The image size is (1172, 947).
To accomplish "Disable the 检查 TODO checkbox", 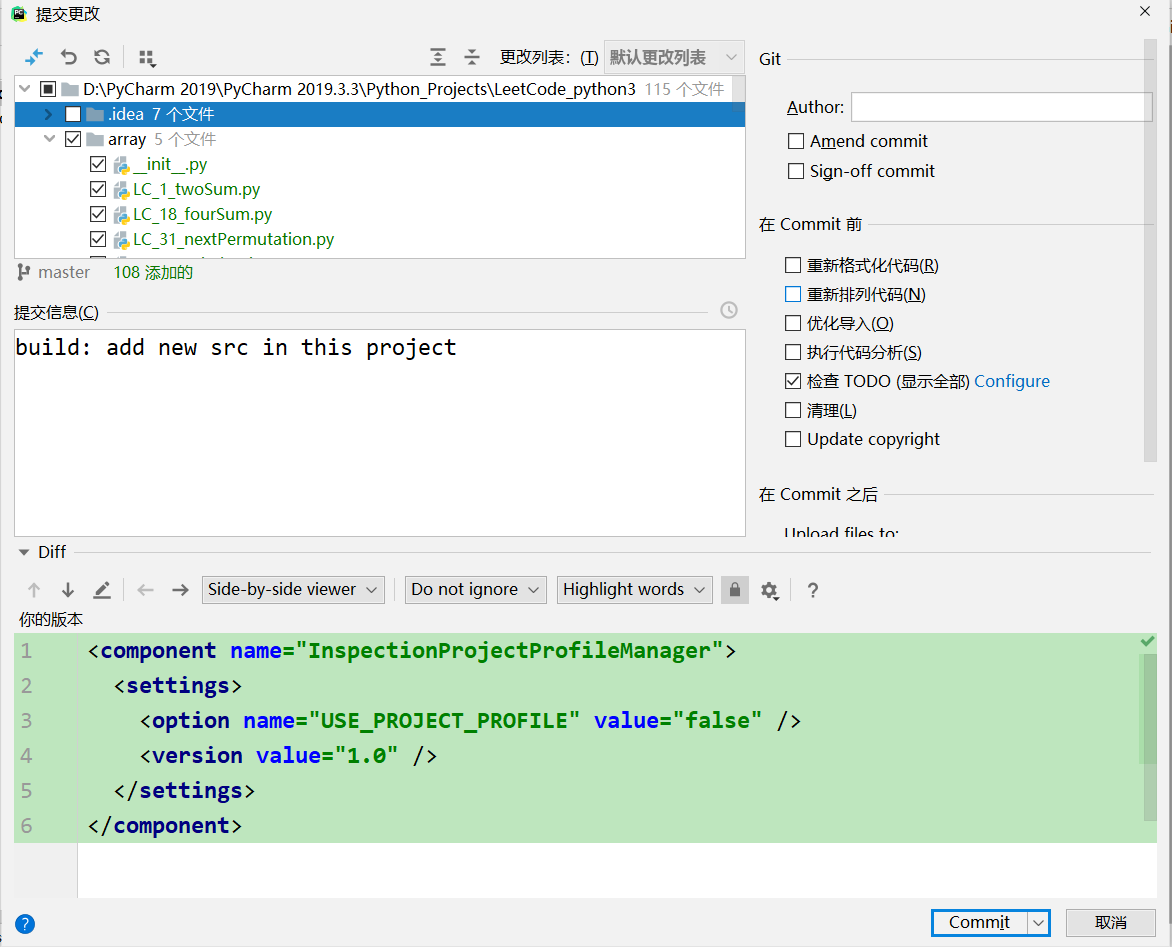I will (x=793, y=381).
